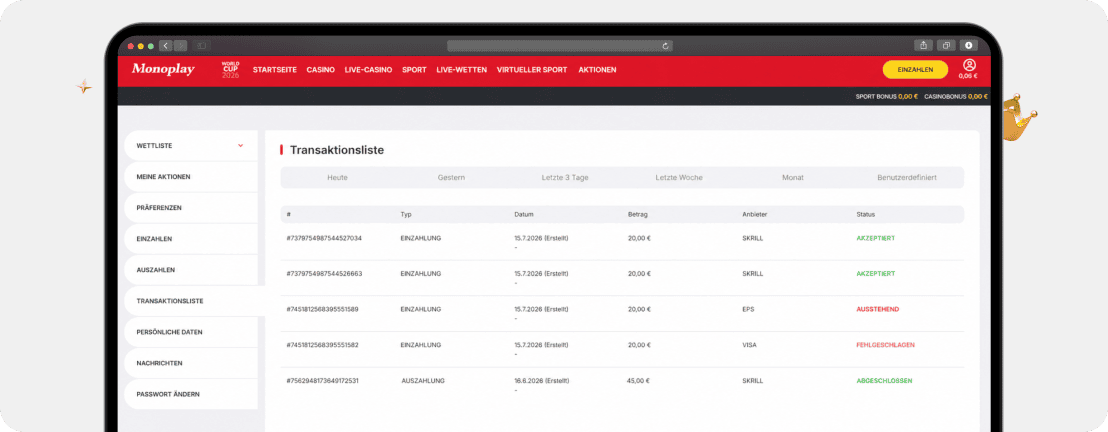Click the yellow Einzahlen button

(x=915, y=69)
